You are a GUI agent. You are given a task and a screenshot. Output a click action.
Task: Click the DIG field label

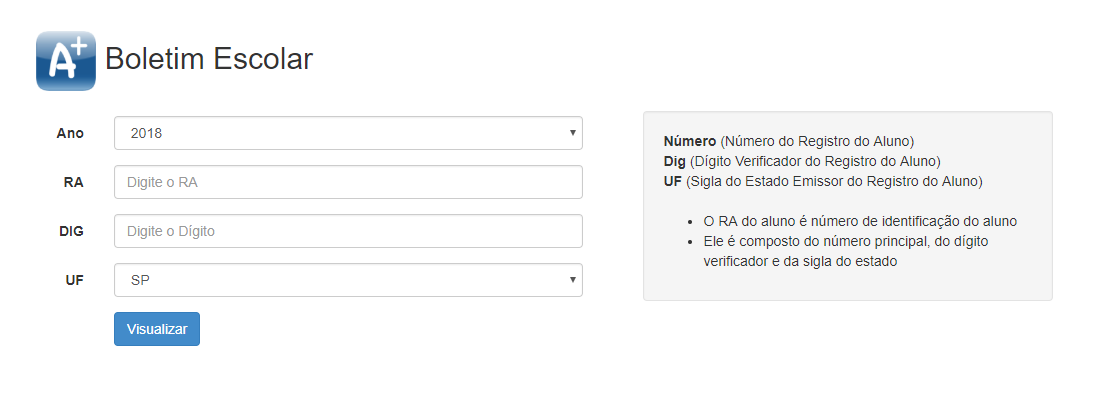[71, 231]
